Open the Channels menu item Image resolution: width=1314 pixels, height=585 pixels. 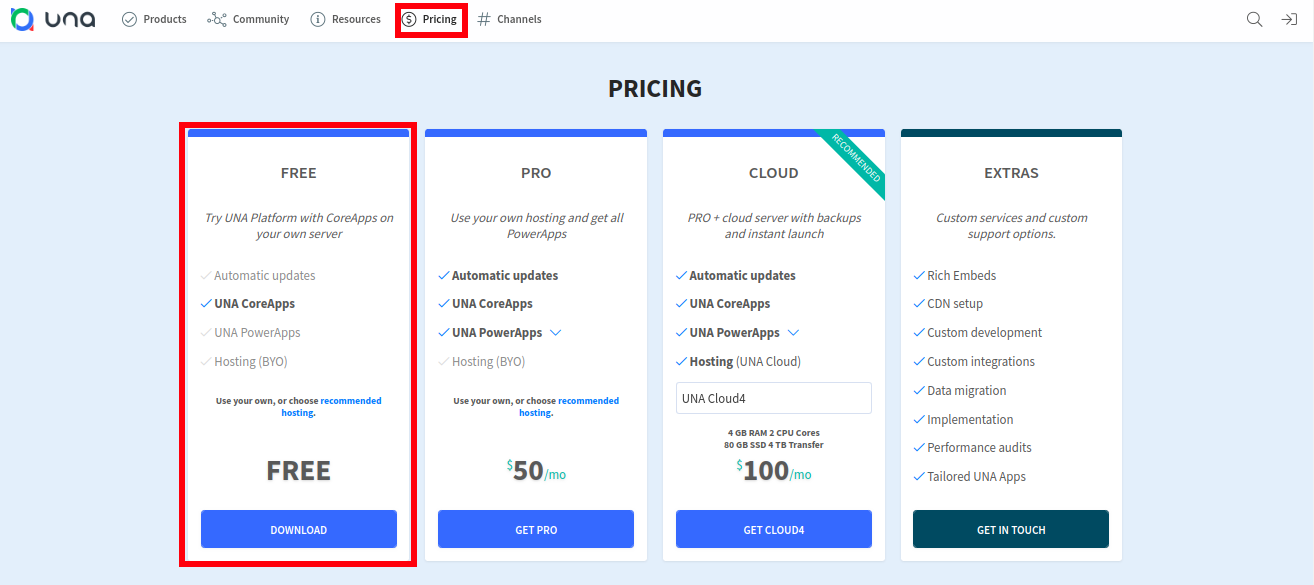point(518,19)
